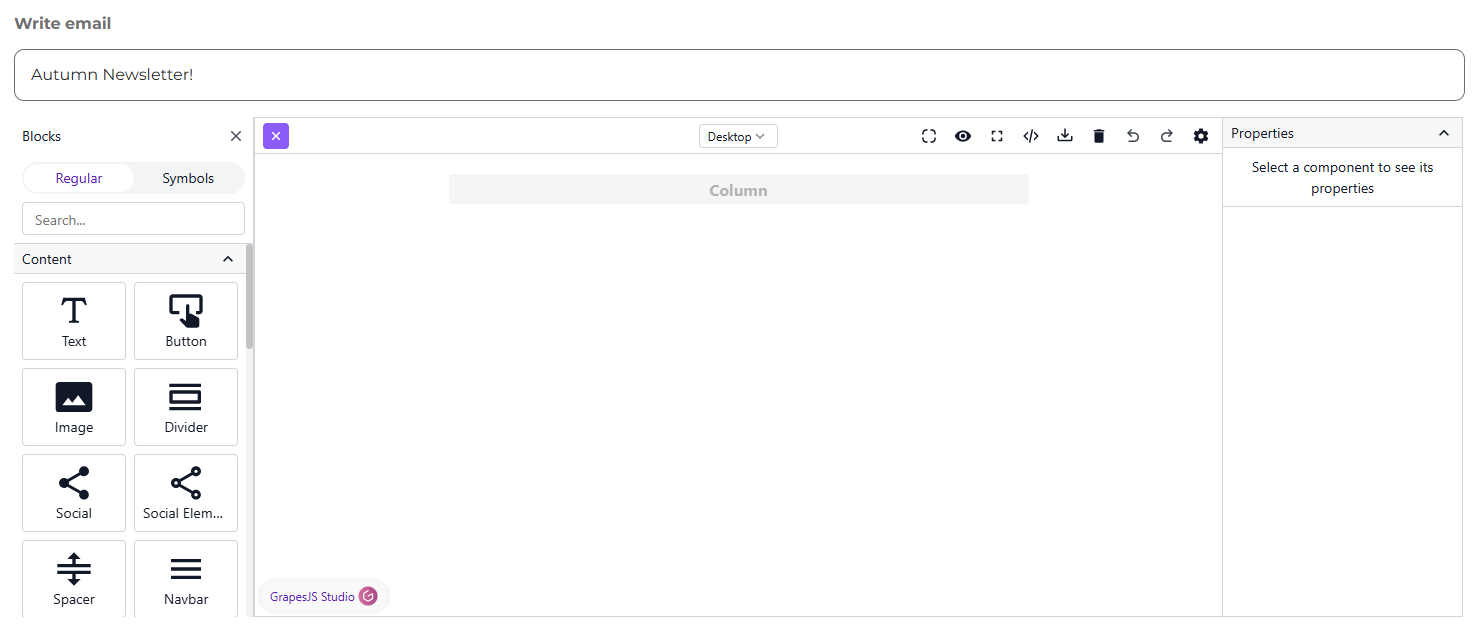Switch to the Symbols tab
This screenshot has height=626, width=1476.
pos(187,178)
